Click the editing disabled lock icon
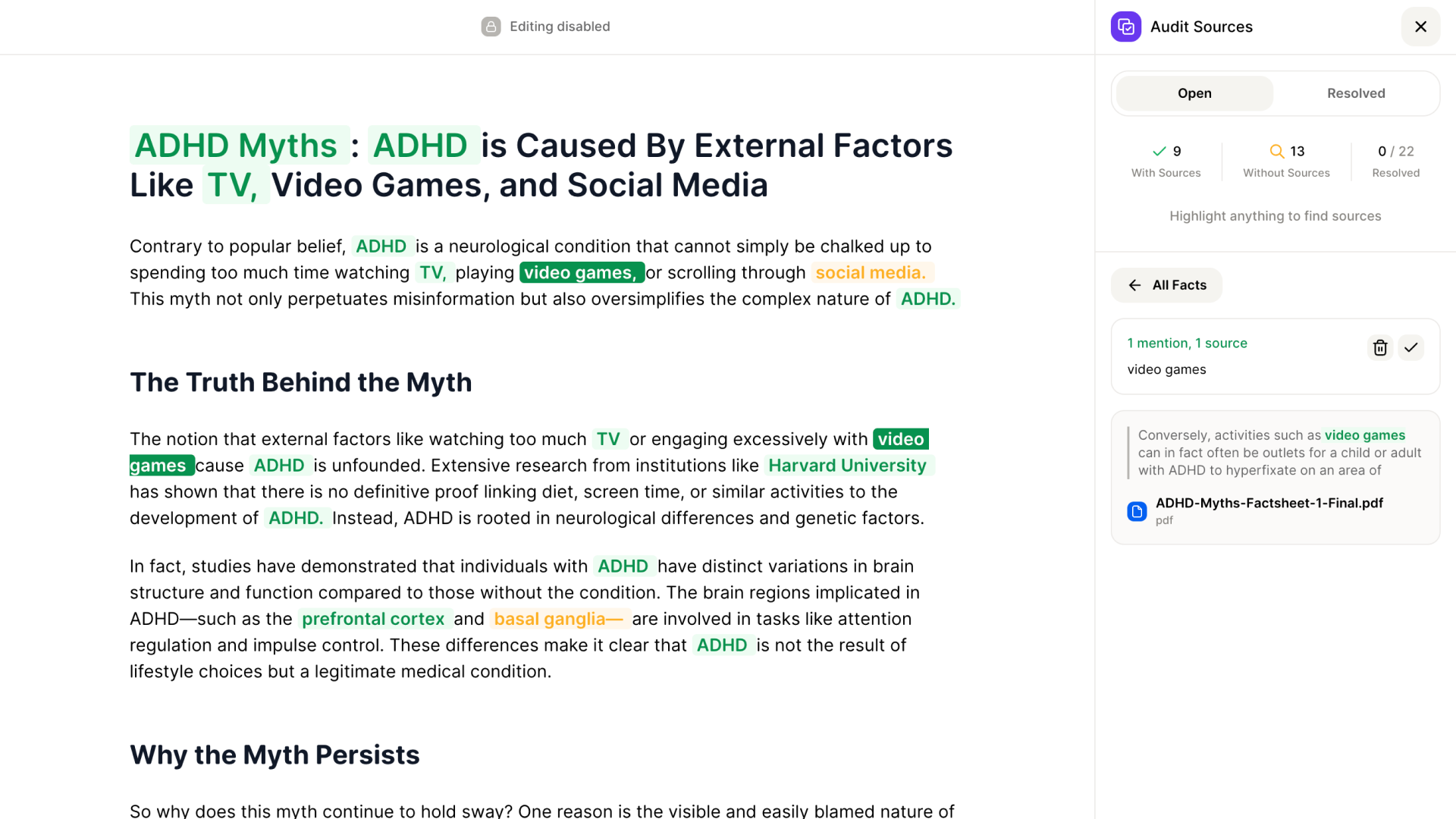The width and height of the screenshot is (1456, 819). (491, 27)
